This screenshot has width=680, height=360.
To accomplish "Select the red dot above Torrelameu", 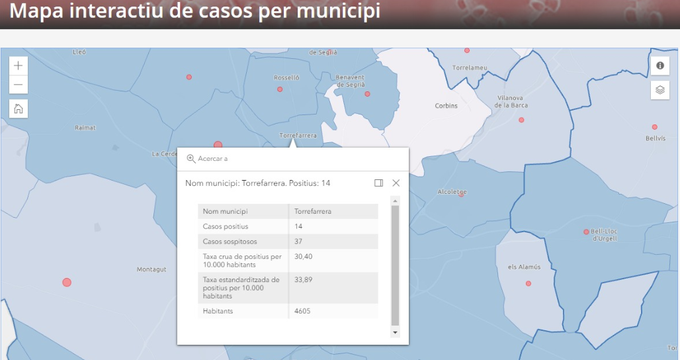I will (467, 51).
